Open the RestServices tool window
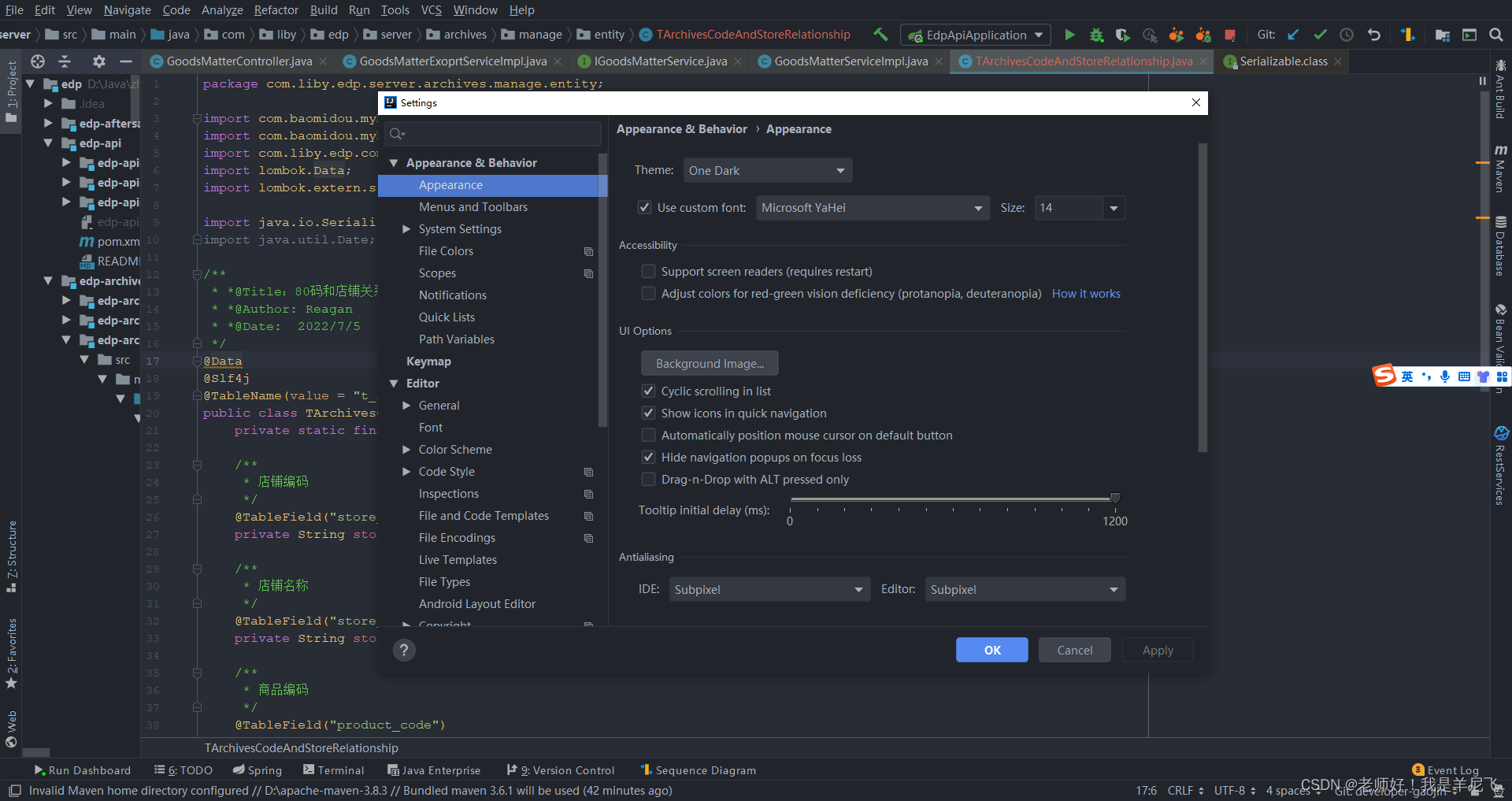This screenshot has height=801, width=1512. point(1500,466)
